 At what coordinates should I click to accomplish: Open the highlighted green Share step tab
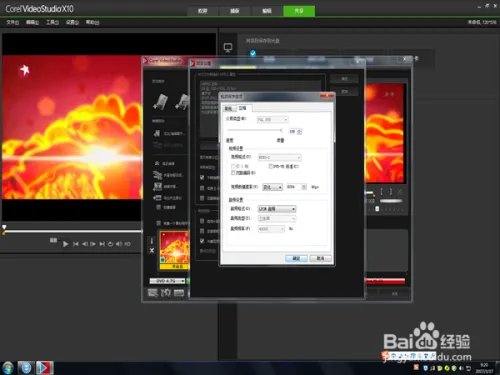coord(299,11)
